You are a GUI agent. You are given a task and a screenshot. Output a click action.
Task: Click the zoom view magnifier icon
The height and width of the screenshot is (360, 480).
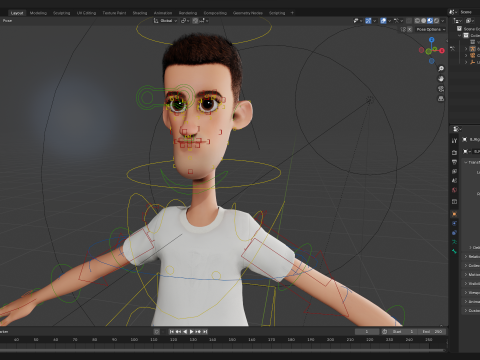pyautogui.click(x=441, y=69)
